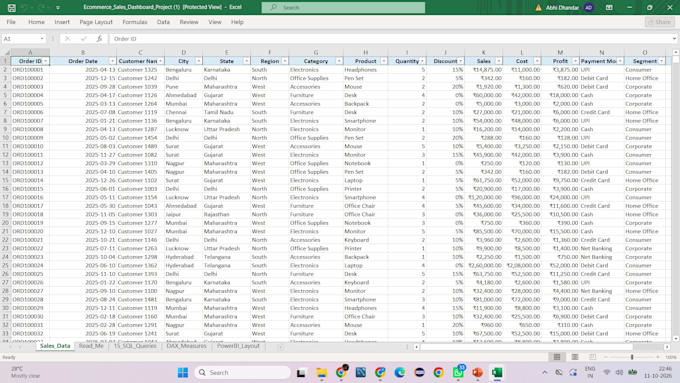Click the Save icon in title bar

[12, 7]
